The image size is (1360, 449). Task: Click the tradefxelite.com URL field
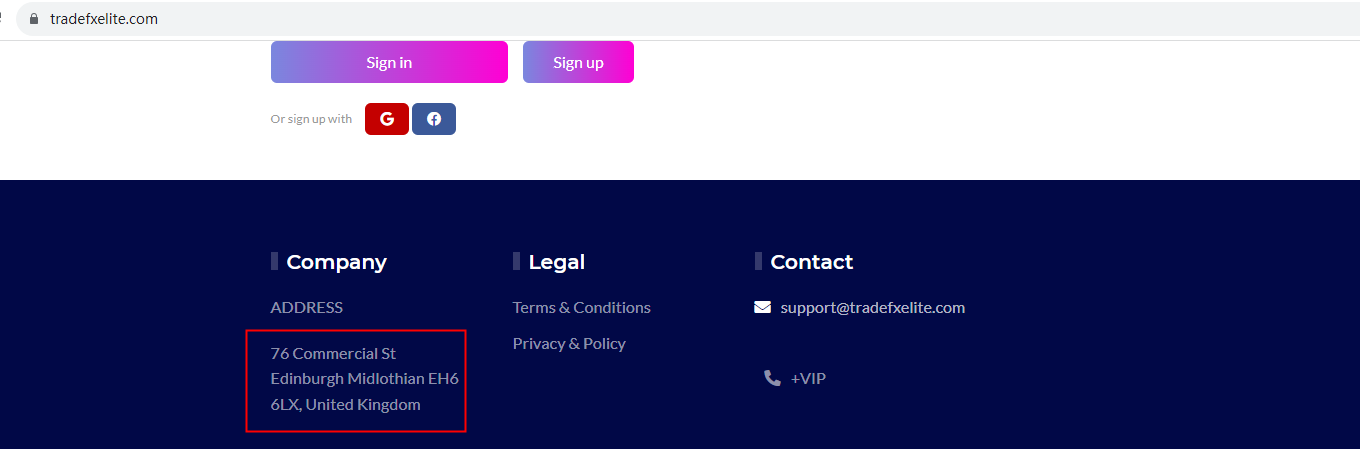coord(104,19)
